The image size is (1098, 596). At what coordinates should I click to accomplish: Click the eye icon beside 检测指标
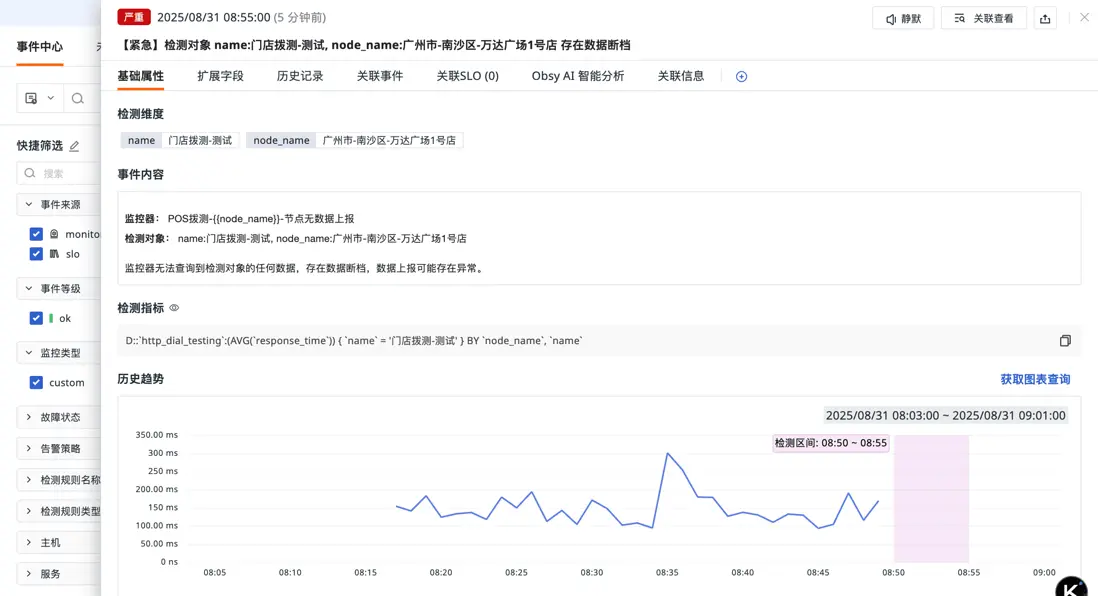pyautogui.click(x=174, y=308)
